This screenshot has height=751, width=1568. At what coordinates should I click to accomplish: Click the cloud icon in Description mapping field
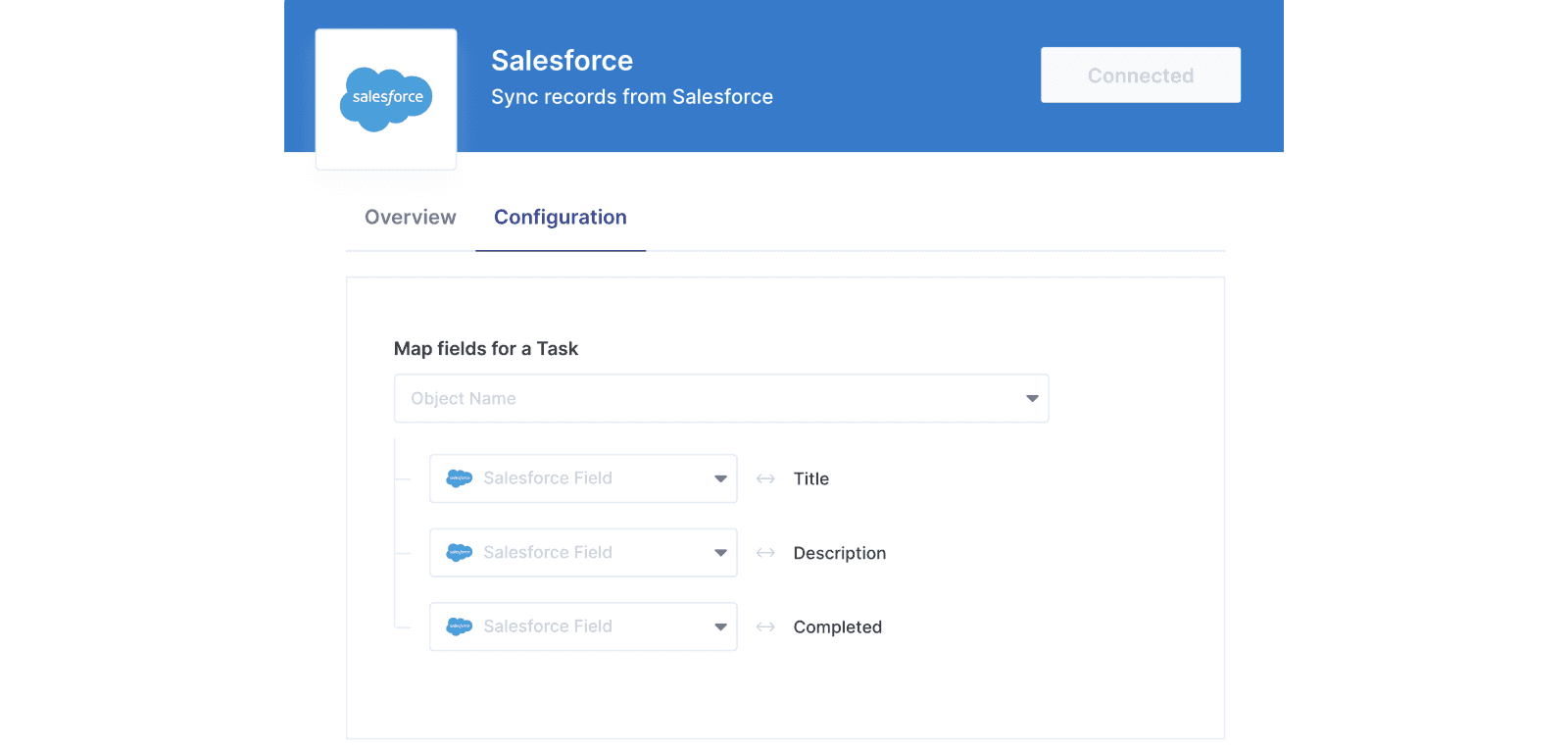[x=459, y=553]
